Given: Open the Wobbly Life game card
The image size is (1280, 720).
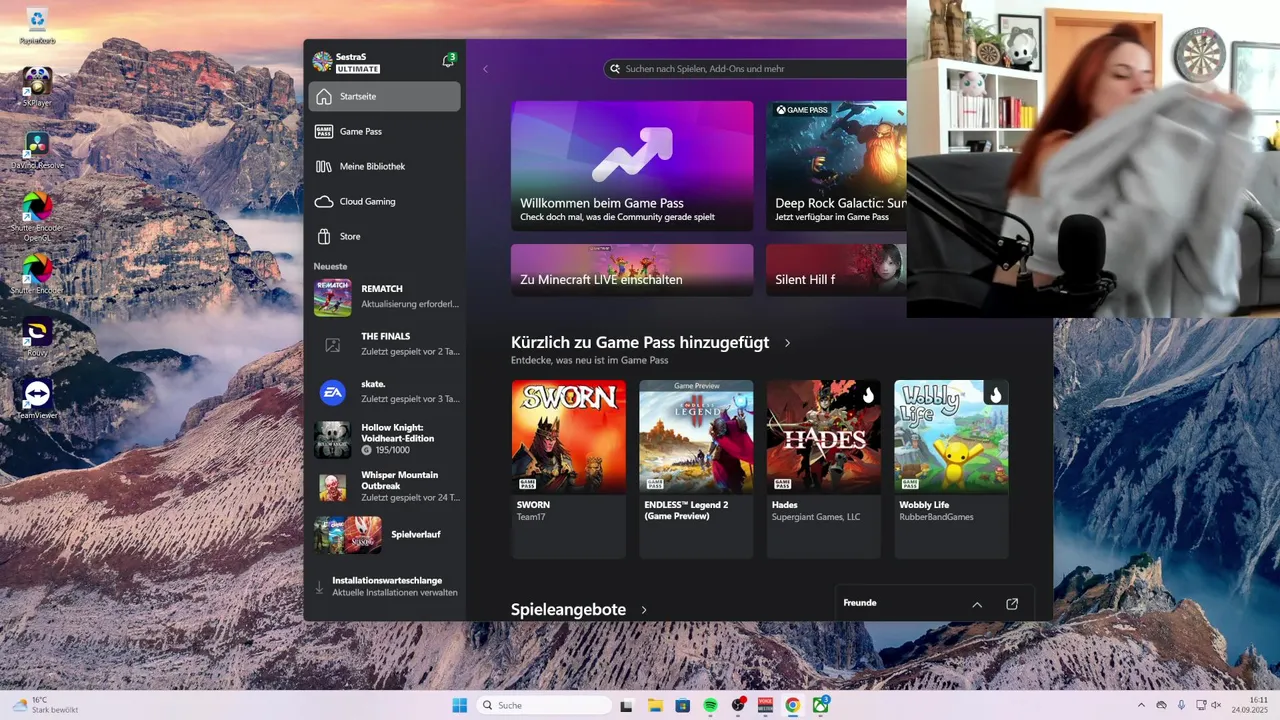Looking at the screenshot, I should [951, 469].
